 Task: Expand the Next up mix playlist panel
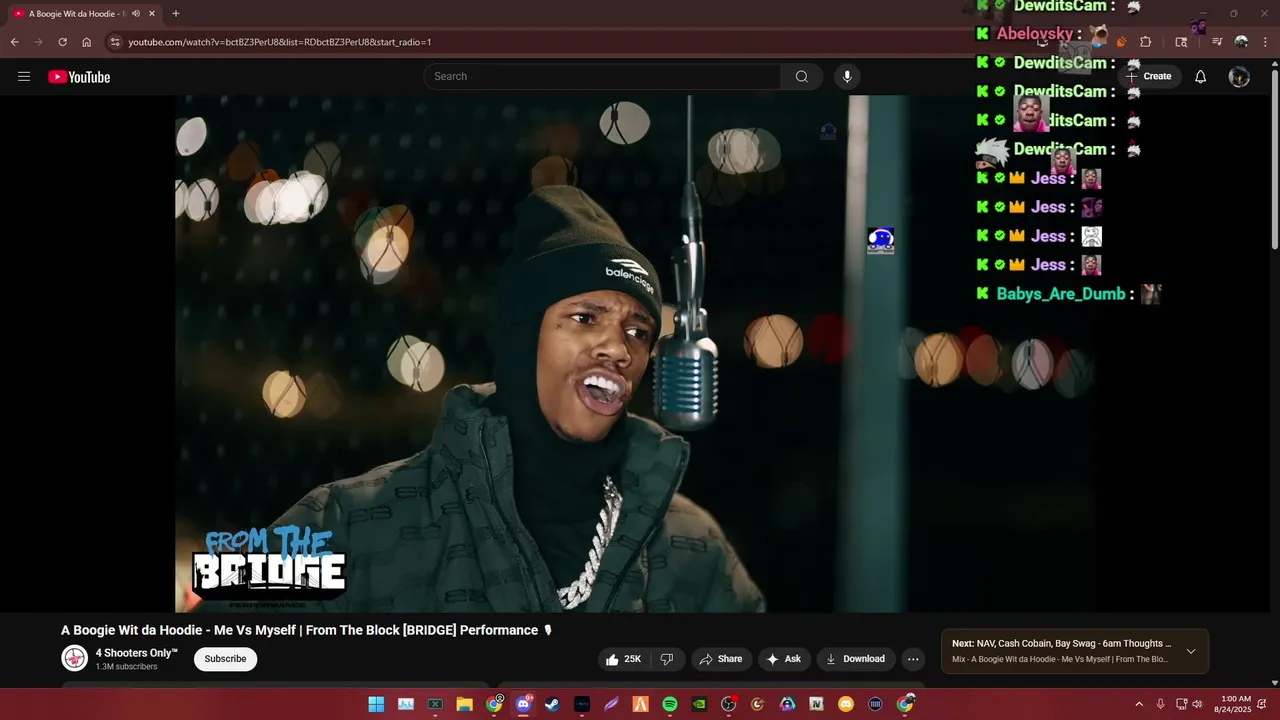tap(1191, 652)
